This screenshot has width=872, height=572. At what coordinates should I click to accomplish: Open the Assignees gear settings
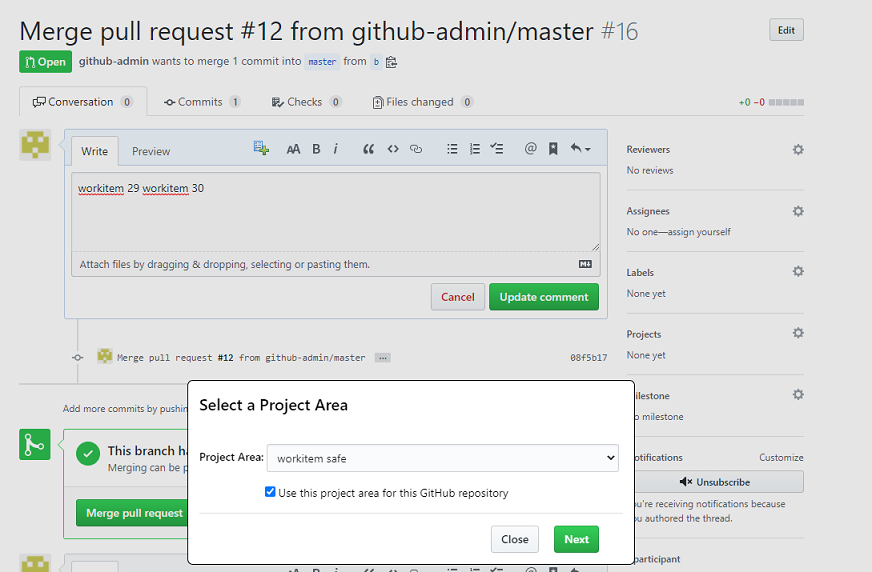798,211
